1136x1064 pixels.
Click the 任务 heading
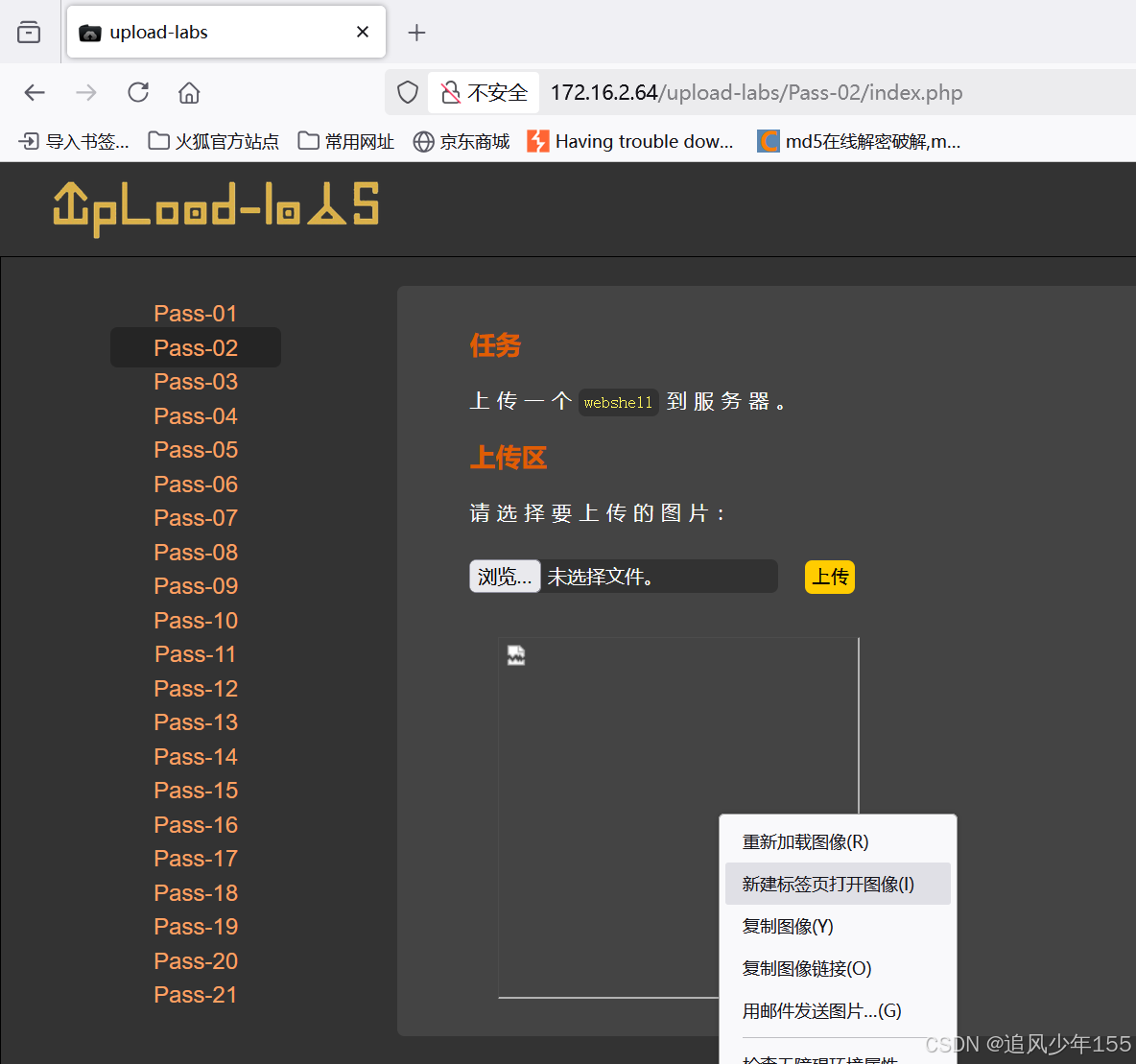pos(495,345)
